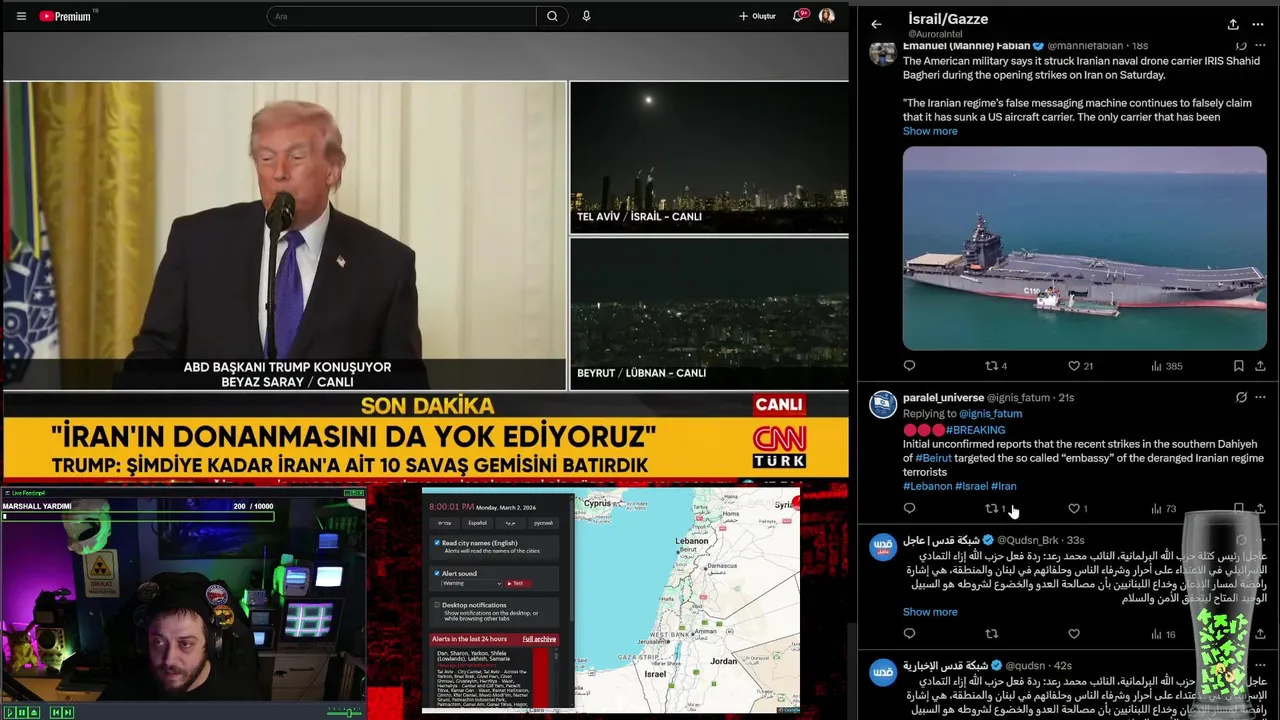This screenshot has height=720, width=1280.
Task: Open paralel_universe profile avatar
Action: point(883,403)
